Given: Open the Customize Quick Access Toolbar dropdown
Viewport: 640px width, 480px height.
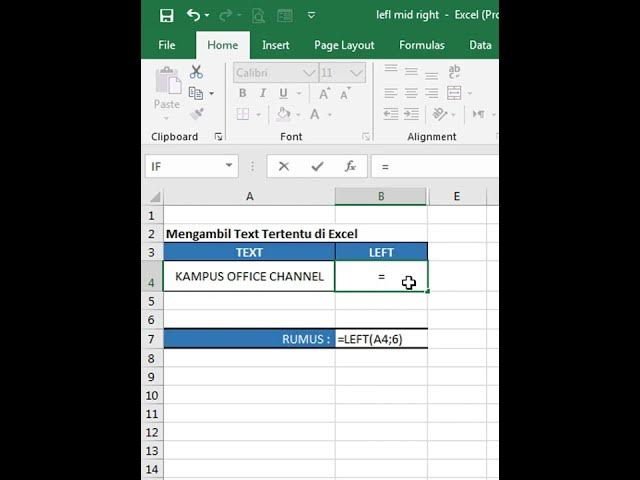Looking at the screenshot, I should click(x=311, y=15).
